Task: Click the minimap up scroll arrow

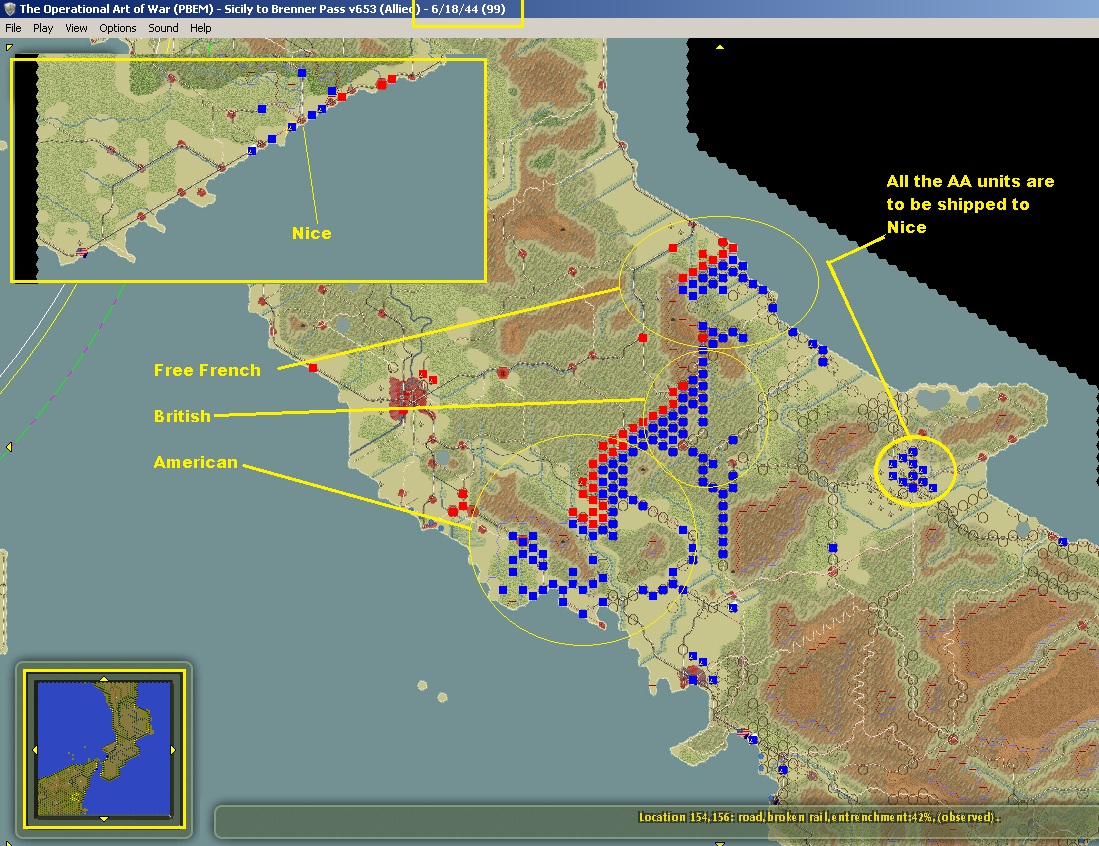Action: (104, 678)
